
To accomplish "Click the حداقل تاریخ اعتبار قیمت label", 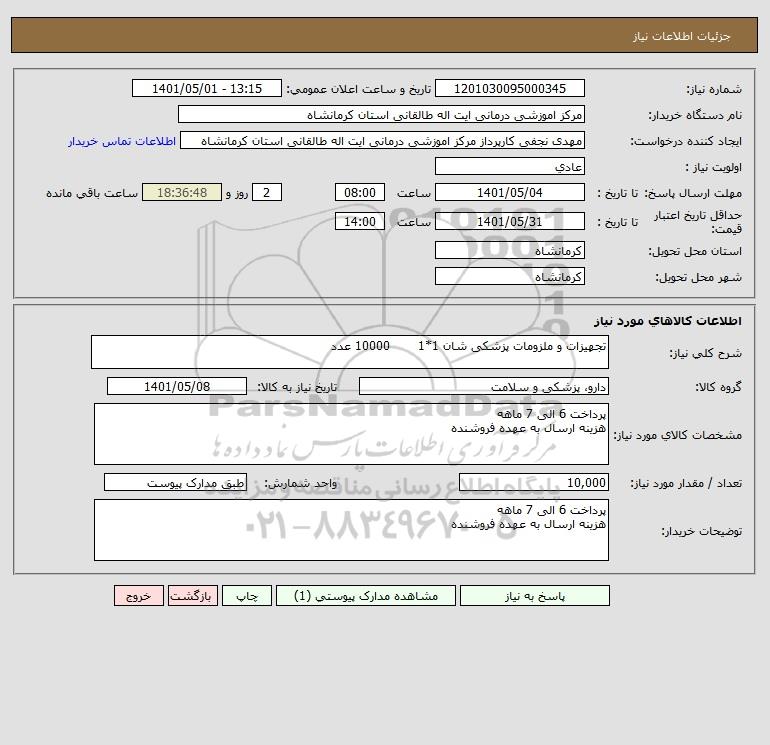I will point(698,222).
